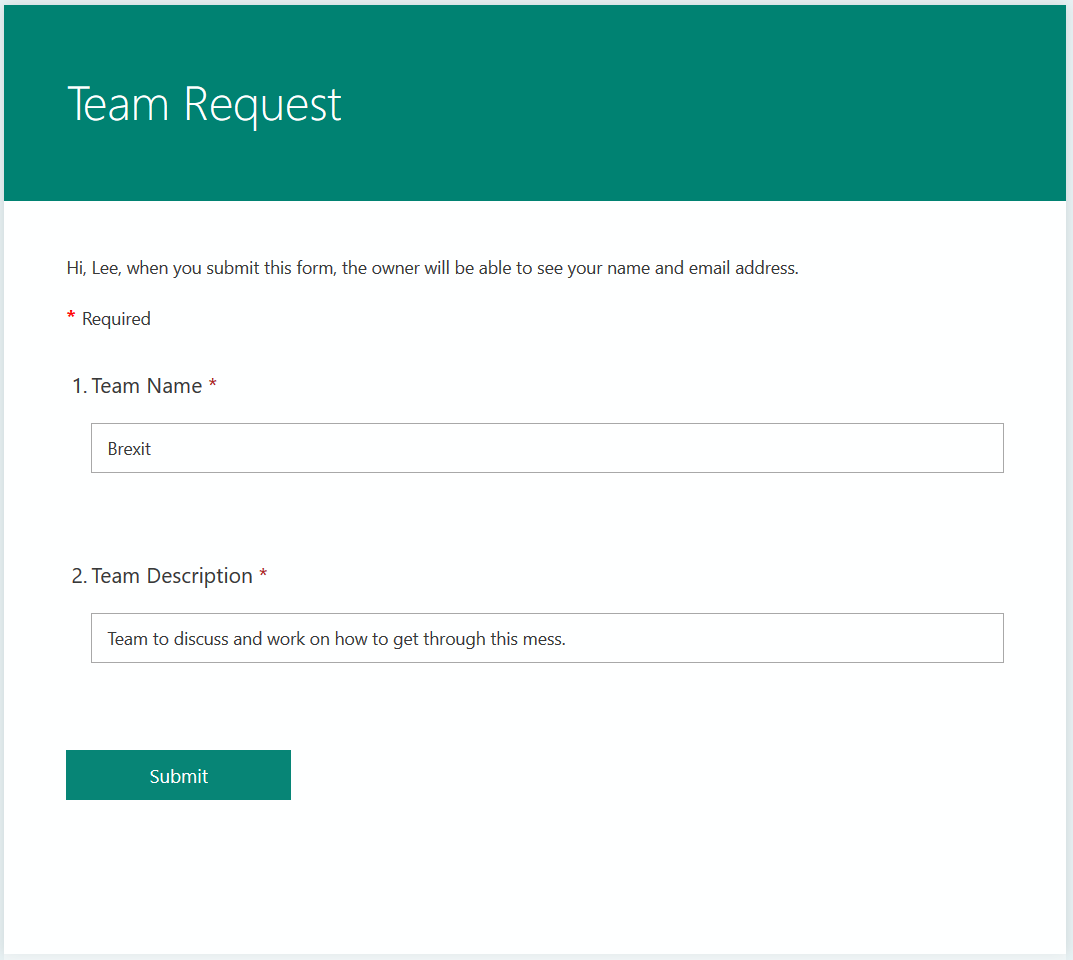Screen dimensions: 1073x960
Task: Click the '2. Team Description' question label
Action: 169,576
